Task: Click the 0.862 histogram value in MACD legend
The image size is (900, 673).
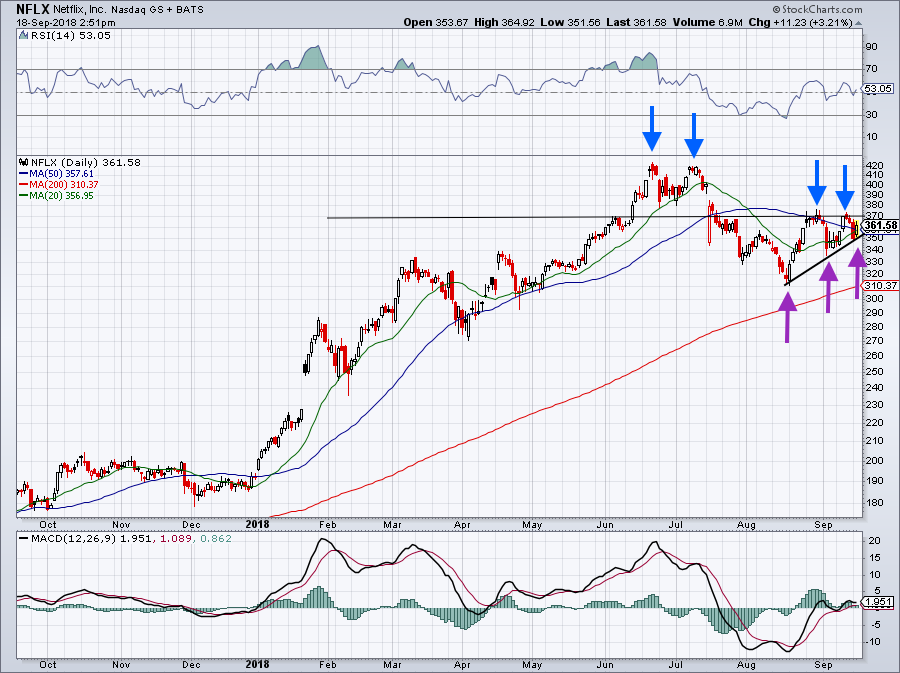Action: click(x=215, y=539)
